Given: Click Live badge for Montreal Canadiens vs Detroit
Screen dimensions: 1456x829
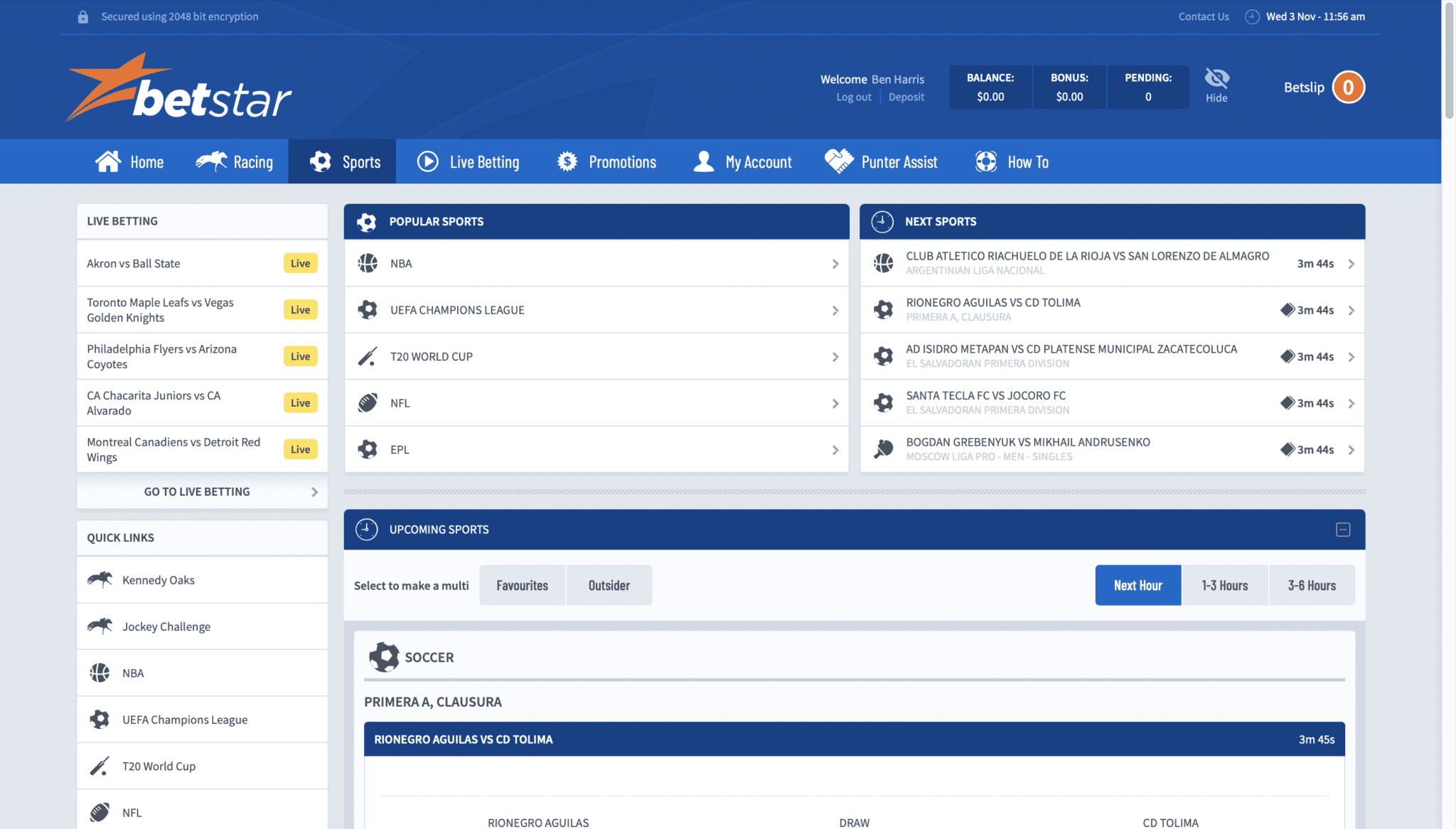Looking at the screenshot, I should click(300, 449).
